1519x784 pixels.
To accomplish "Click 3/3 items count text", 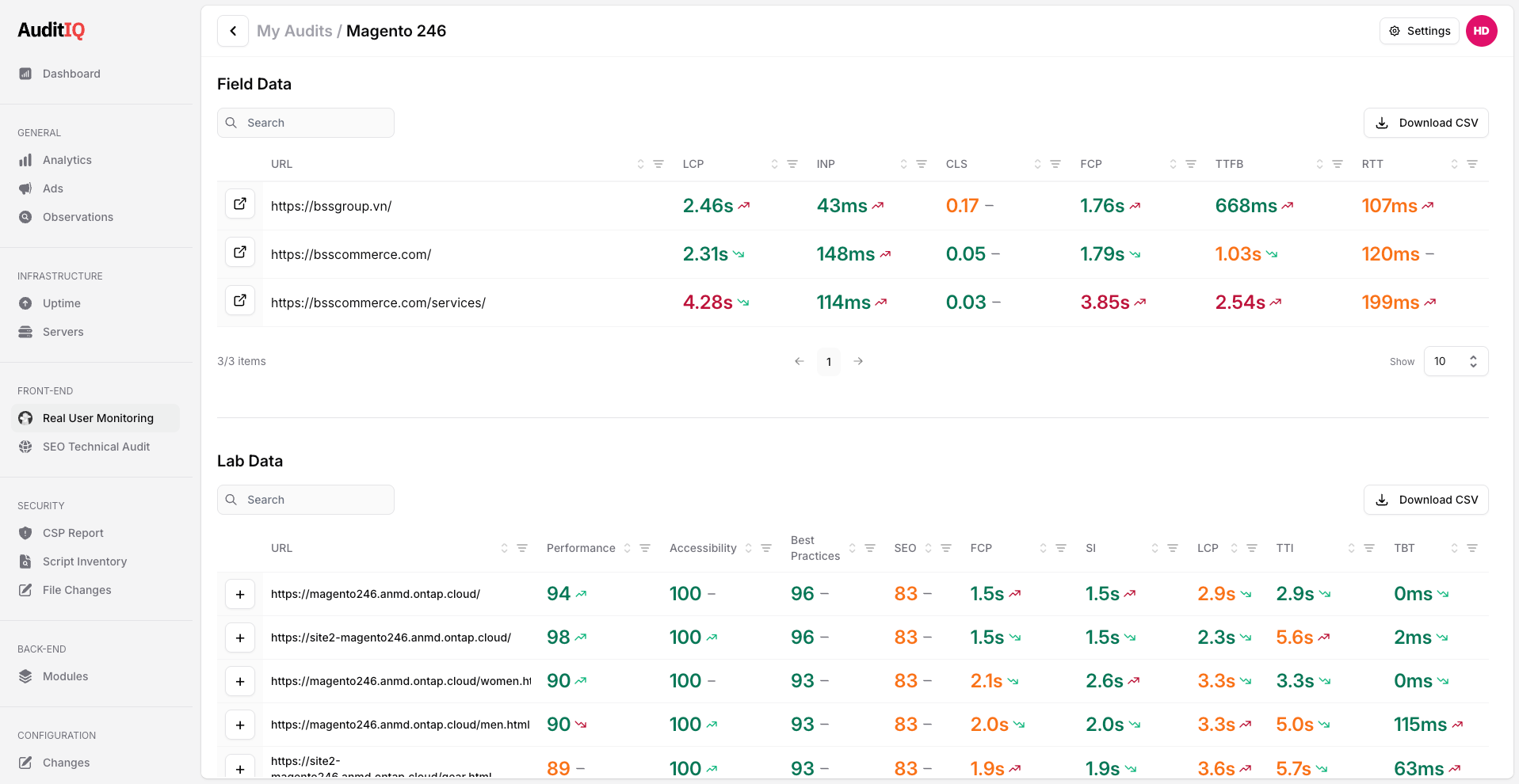I will [242, 361].
